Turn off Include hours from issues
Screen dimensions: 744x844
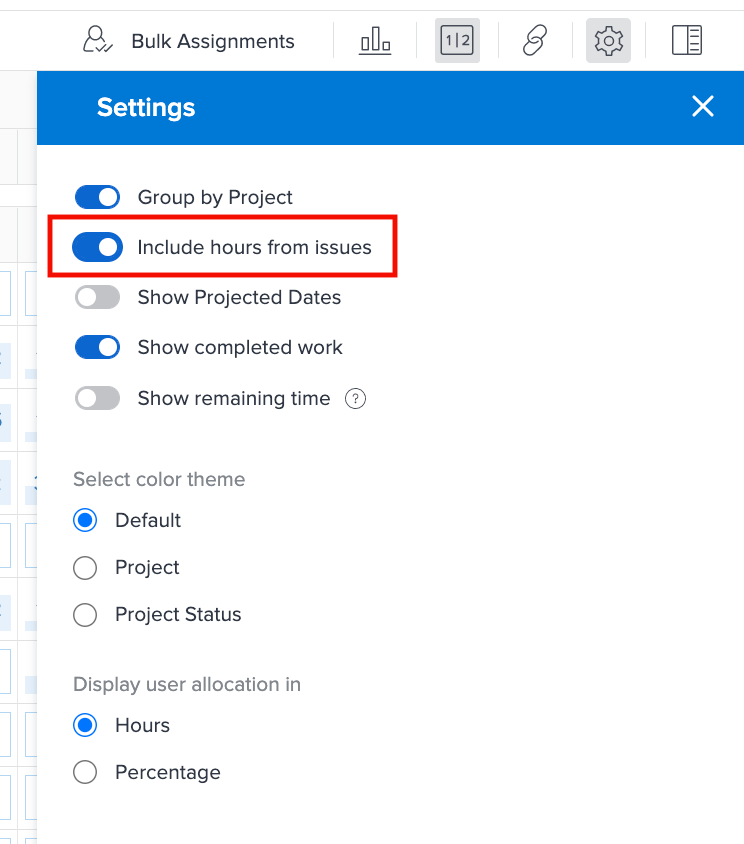[97, 247]
